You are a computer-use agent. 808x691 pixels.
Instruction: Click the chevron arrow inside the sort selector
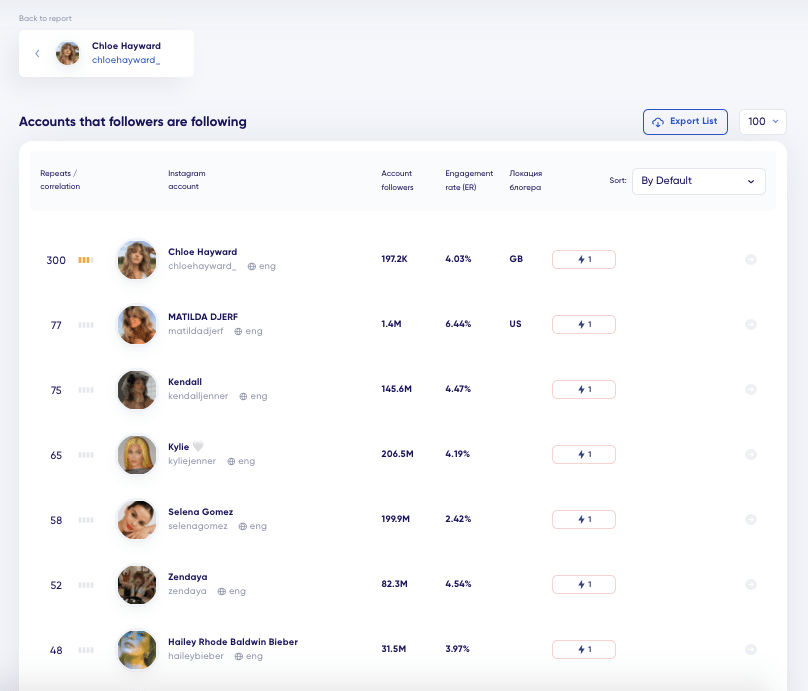pos(751,181)
